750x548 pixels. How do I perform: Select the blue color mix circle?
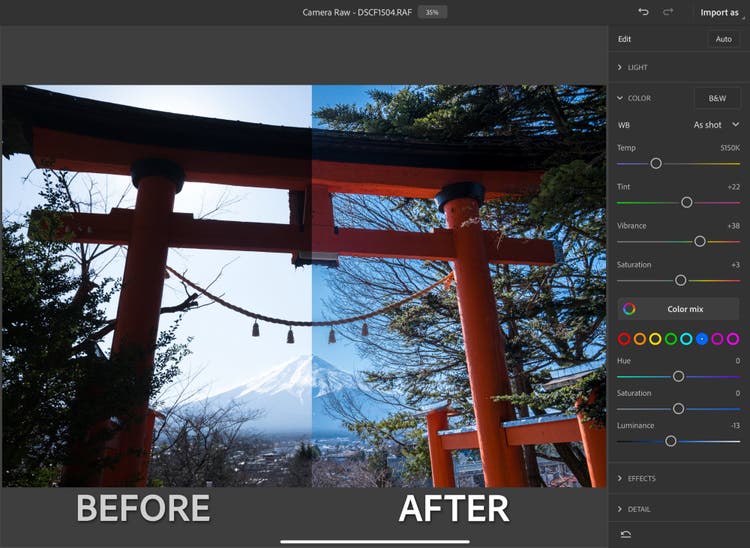coord(702,339)
